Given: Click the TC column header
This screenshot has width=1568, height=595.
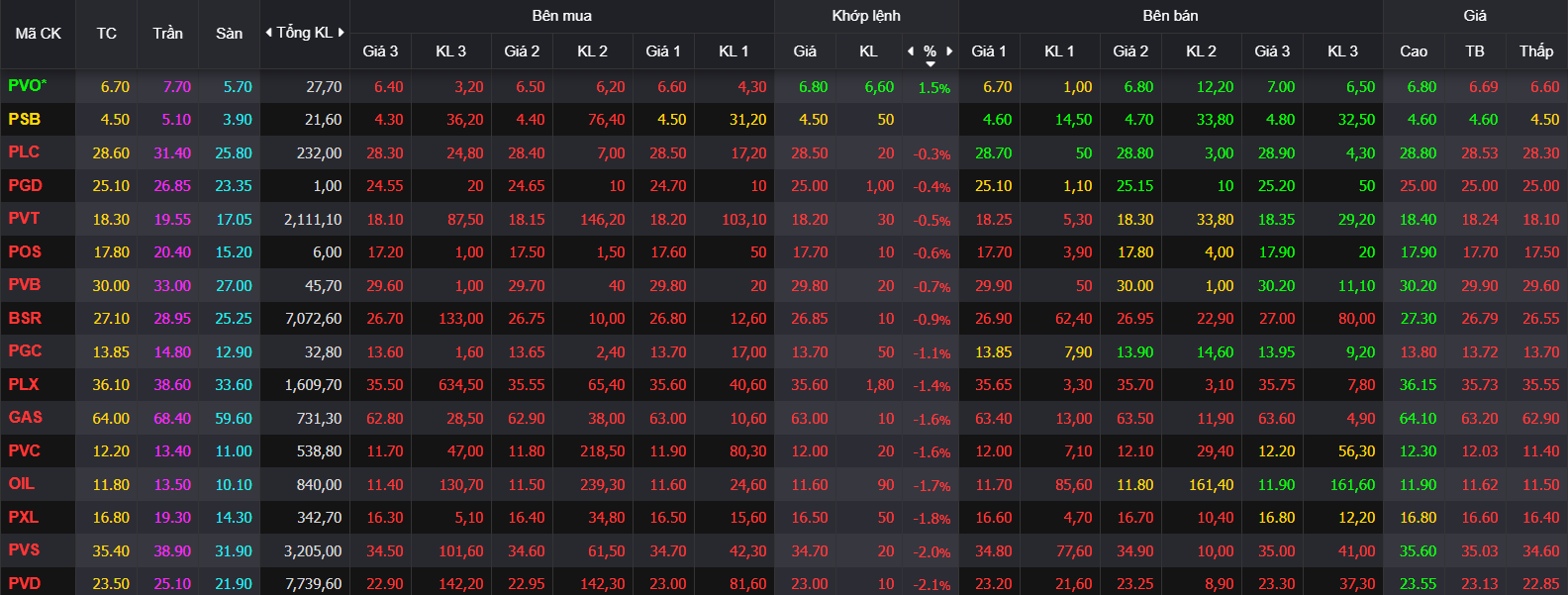Looking at the screenshot, I should tap(107, 34).
